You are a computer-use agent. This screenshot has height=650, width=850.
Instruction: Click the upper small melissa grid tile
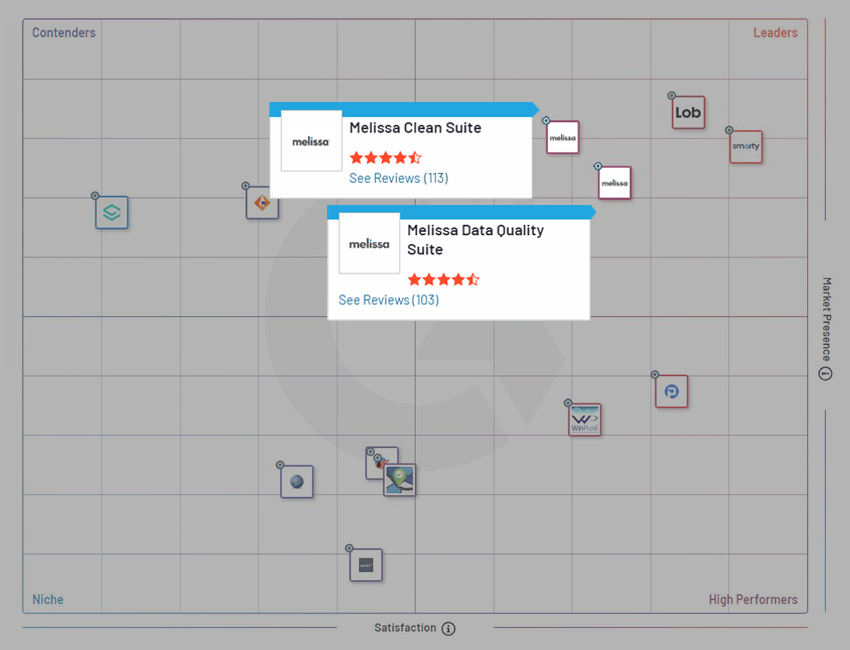(563, 137)
